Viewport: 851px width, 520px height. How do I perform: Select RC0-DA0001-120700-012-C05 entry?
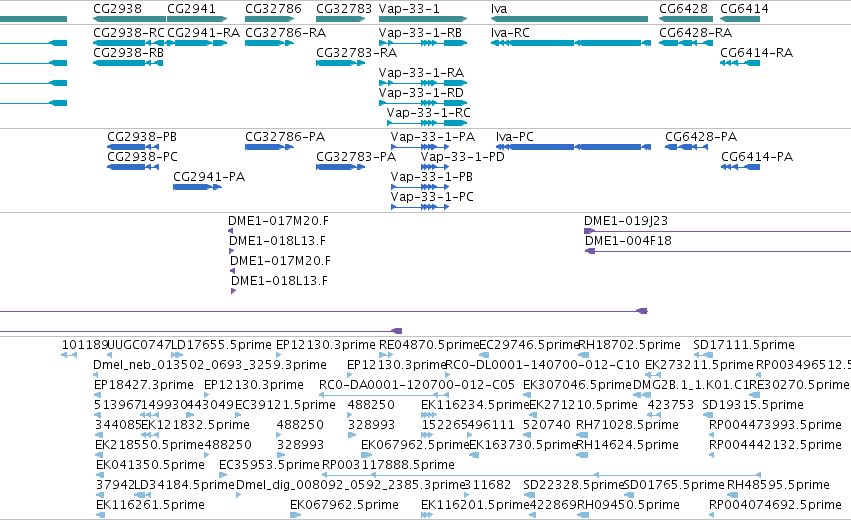(417, 385)
